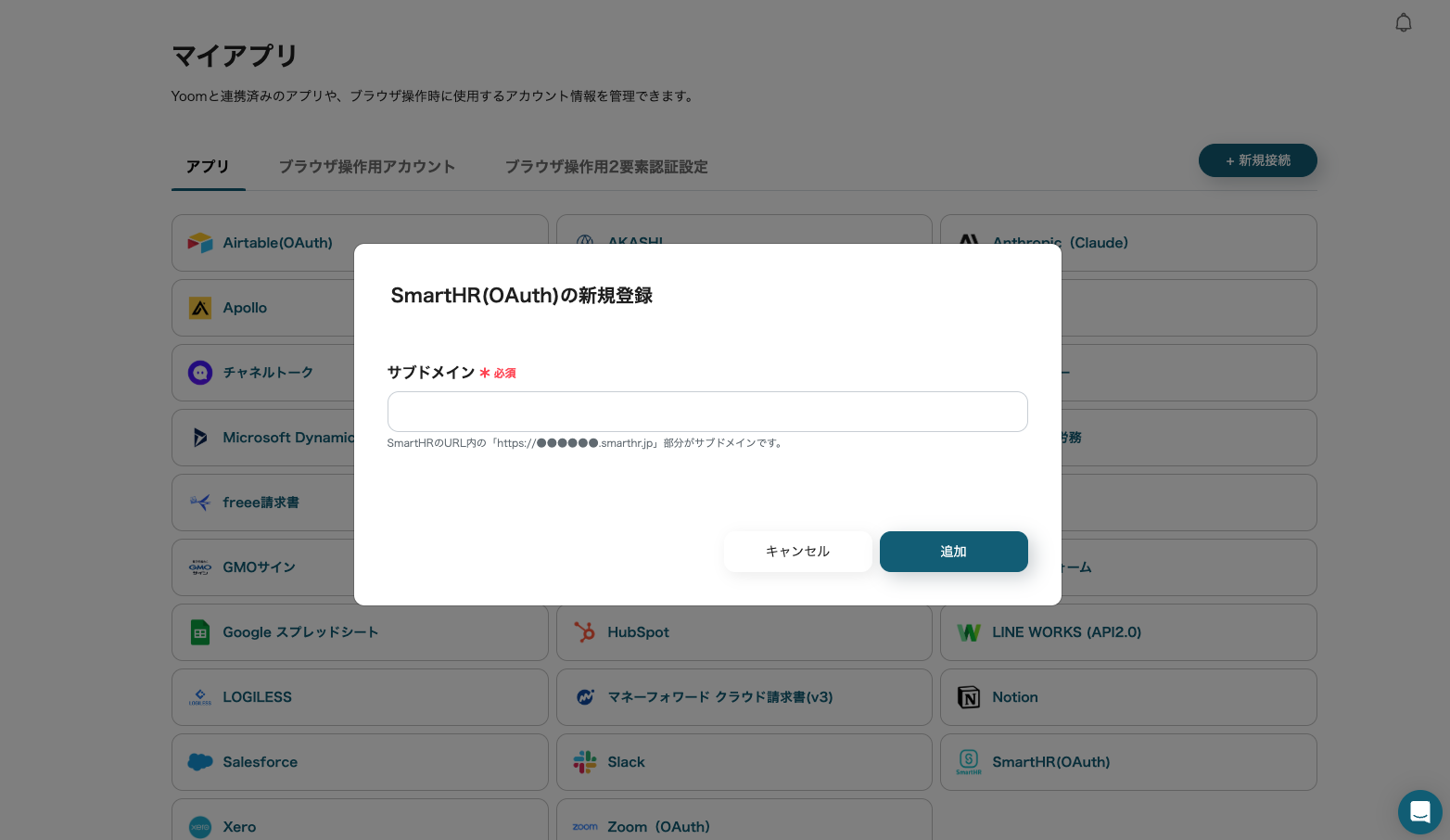Click the Xero label
Viewport: 1450px width, 840px height.
pos(239,827)
